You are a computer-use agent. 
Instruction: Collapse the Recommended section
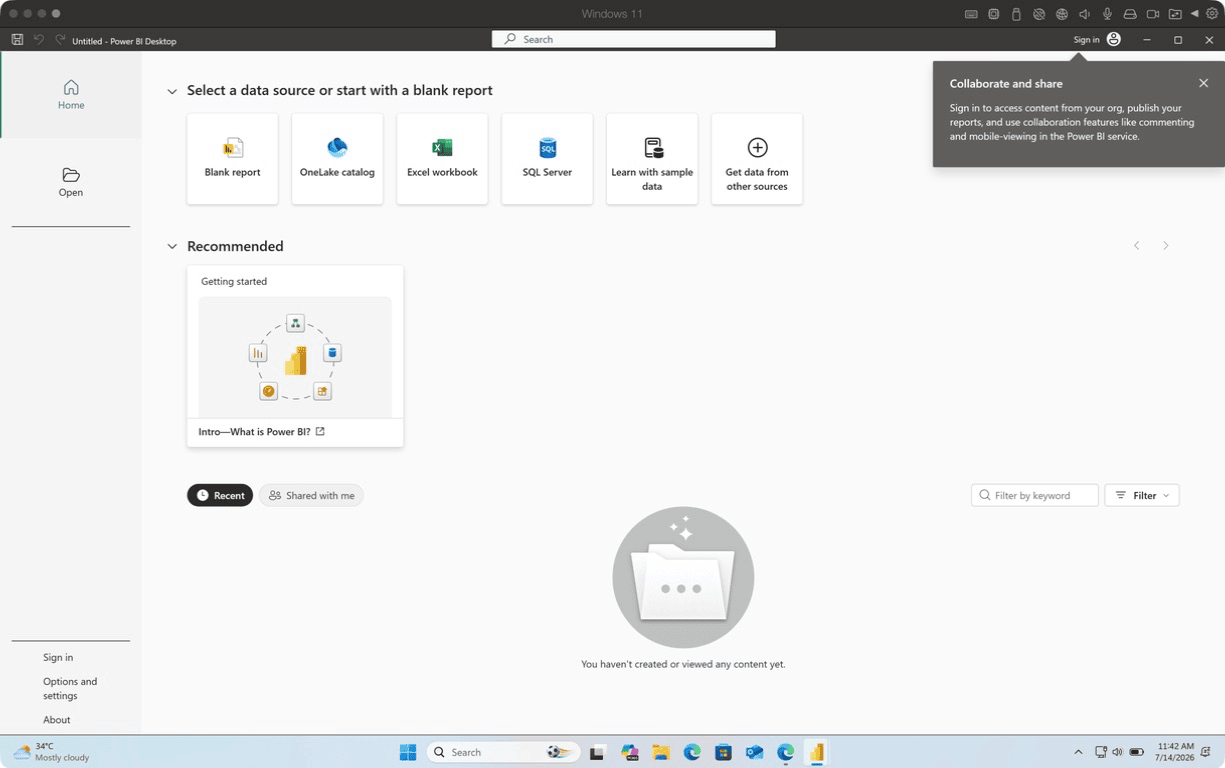click(172, 247)
